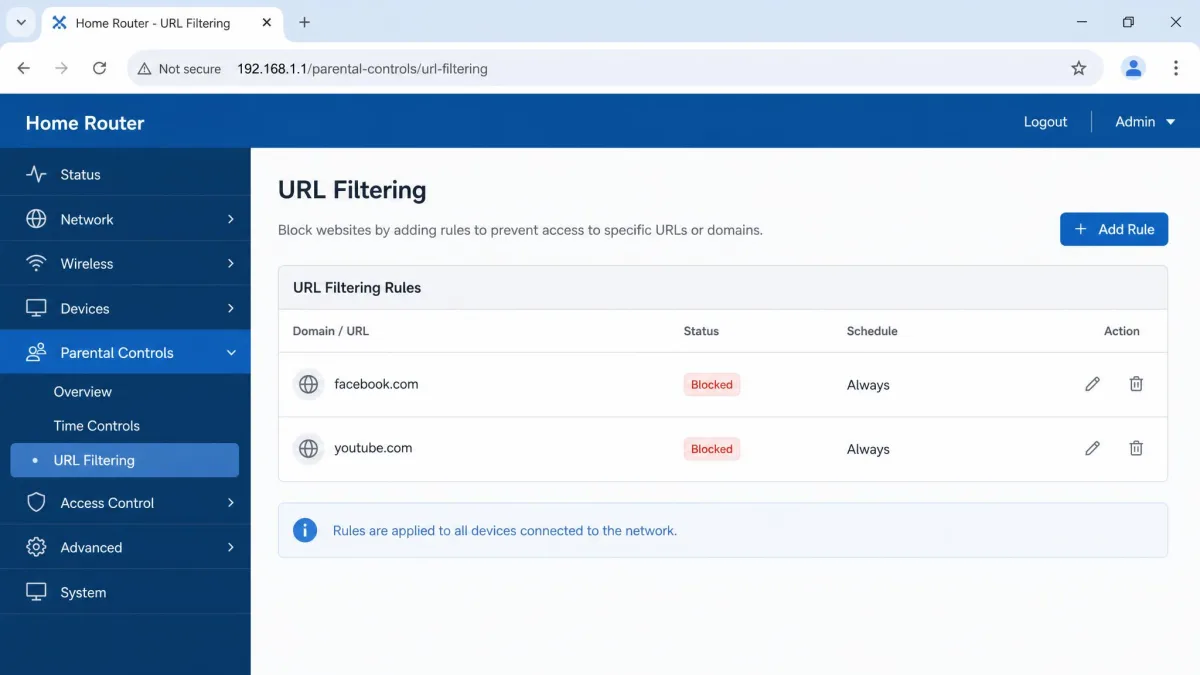Click the Domain / URL column header

(331, 331)
